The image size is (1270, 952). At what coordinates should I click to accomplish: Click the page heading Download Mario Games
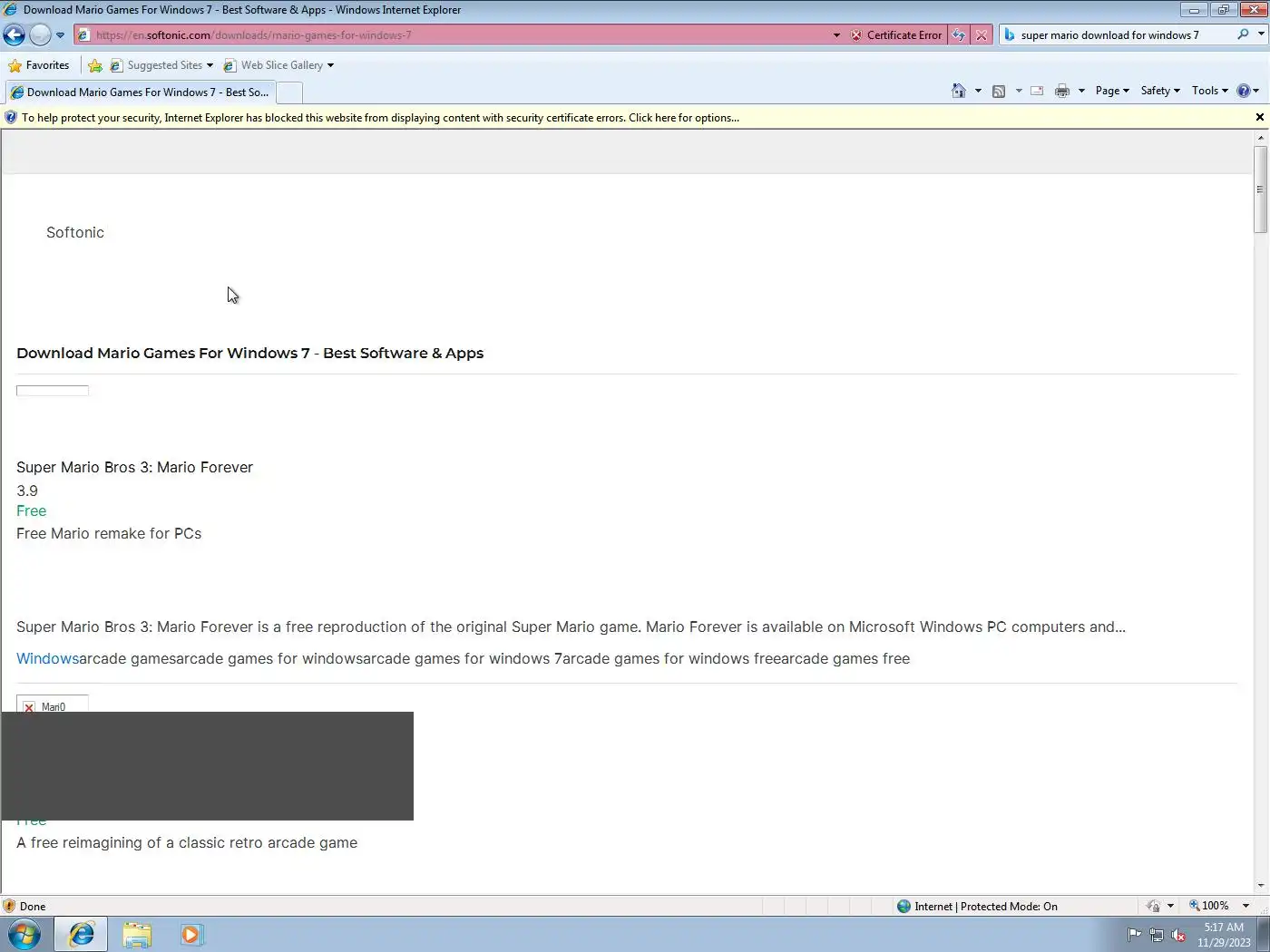249,354
